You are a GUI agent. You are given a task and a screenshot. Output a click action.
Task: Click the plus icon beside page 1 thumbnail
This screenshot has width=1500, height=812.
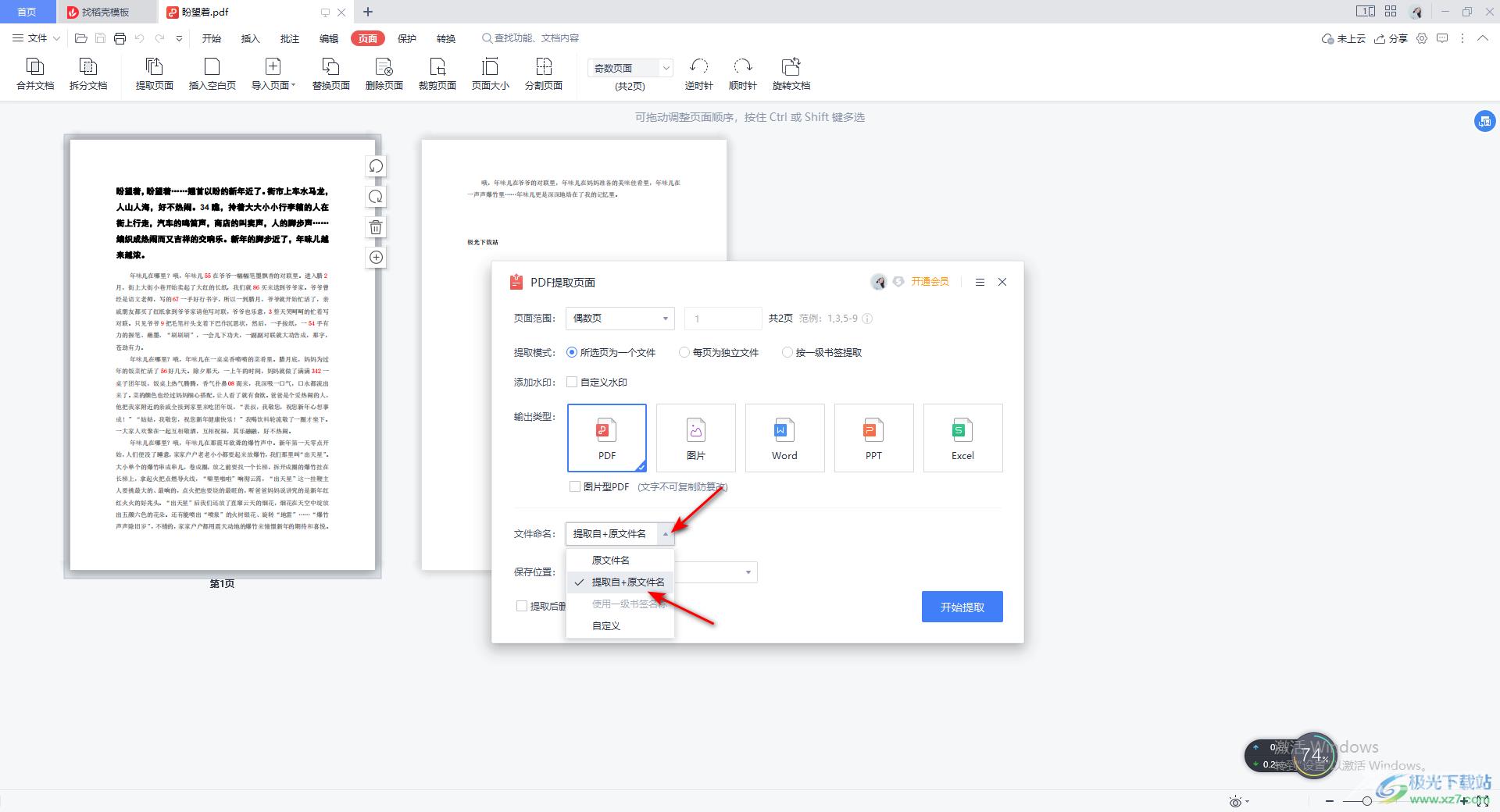(376, 258)
